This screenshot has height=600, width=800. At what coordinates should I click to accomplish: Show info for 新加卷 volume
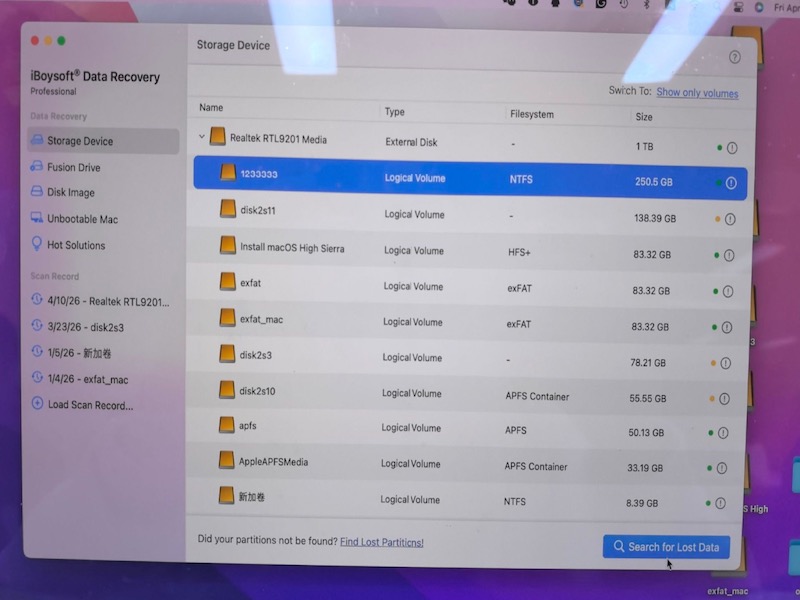tap(720, 504)
